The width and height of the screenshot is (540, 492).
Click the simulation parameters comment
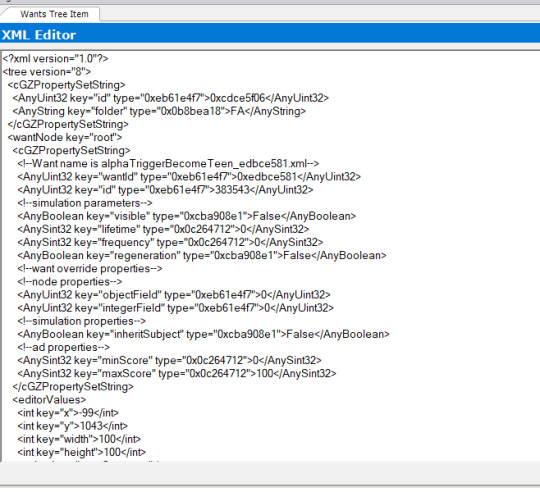(85, 203)
